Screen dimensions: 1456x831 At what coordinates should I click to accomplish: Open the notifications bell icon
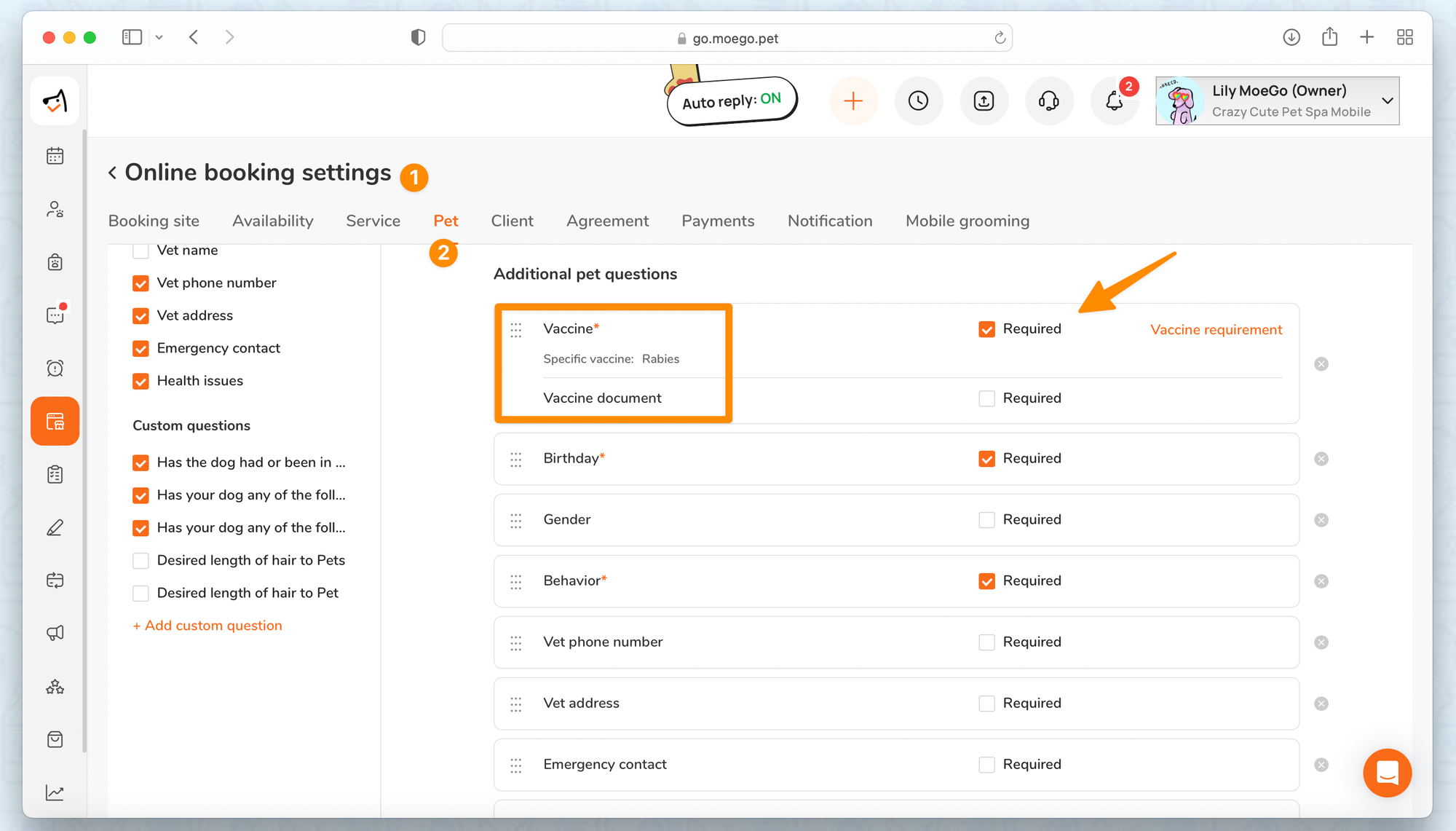click(1114, 101)
